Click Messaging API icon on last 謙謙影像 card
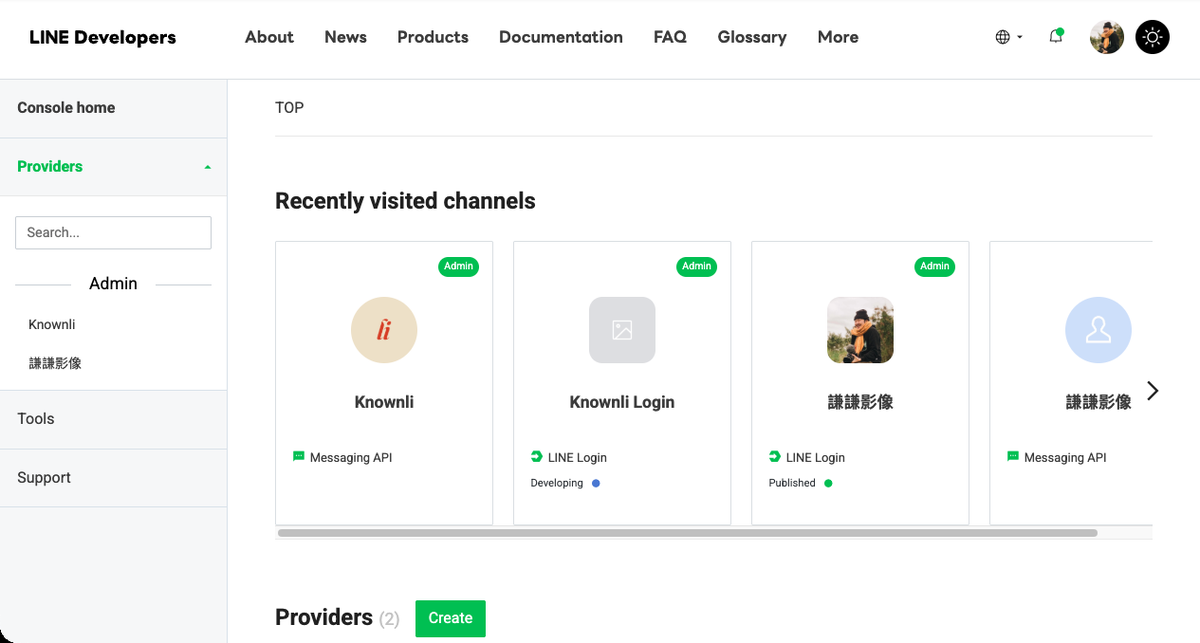This screenshot has height=643, width=1200. pyautogui.click(x=1012, y=456)
